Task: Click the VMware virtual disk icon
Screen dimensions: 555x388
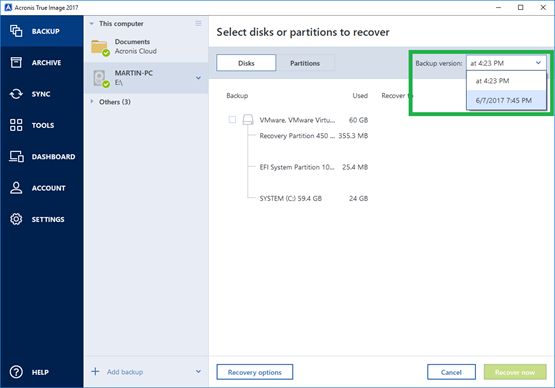Action: pos(248,120)
